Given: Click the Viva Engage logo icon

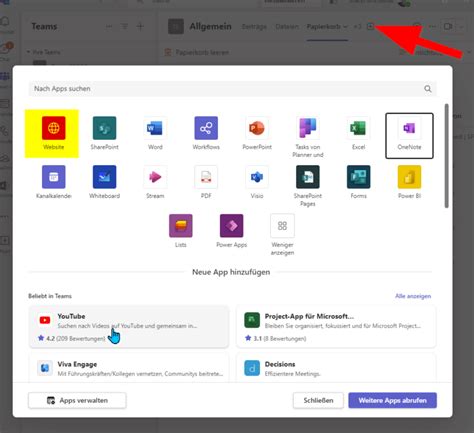Looking at the screenshot, I should [45, 368].
